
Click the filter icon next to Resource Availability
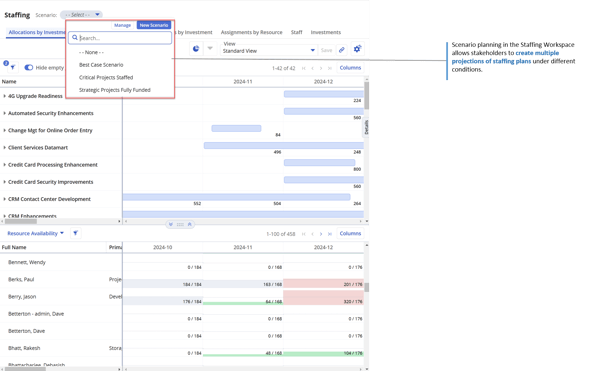pos(75,233)
